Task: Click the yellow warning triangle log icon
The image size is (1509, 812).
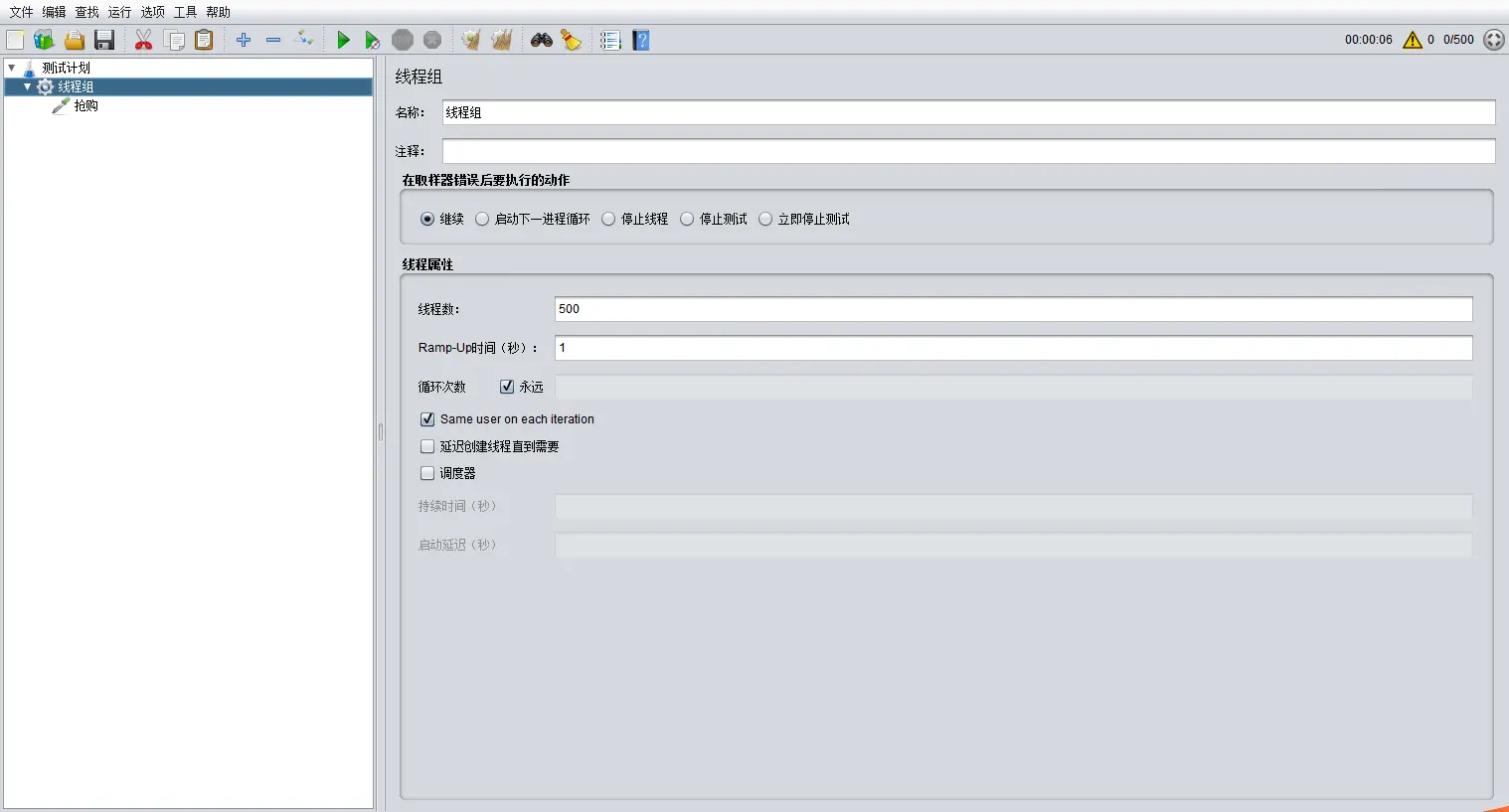Action: pos(1413,40)
